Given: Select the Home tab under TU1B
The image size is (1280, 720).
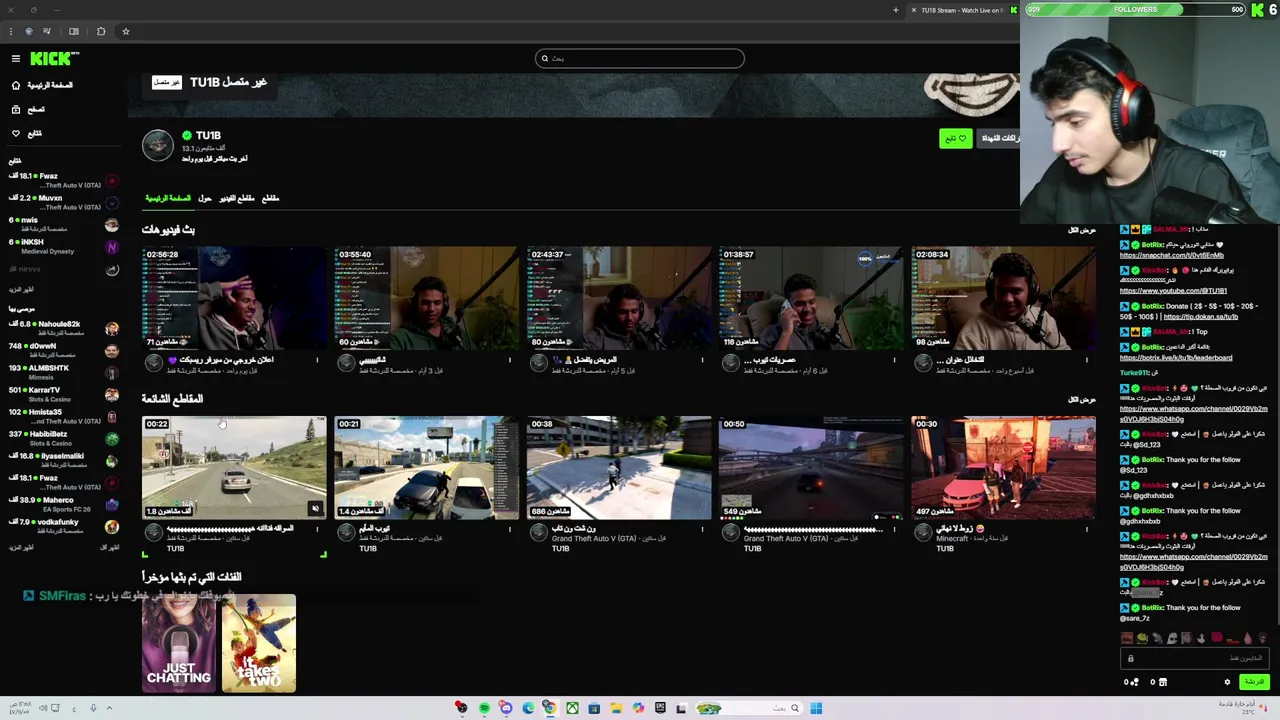Looking at the screenshot, I should click(x=168, y=198).
